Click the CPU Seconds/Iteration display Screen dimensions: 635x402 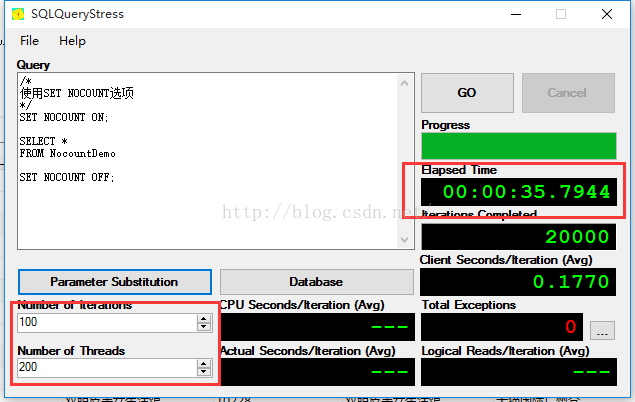click(x=318, y=327)
